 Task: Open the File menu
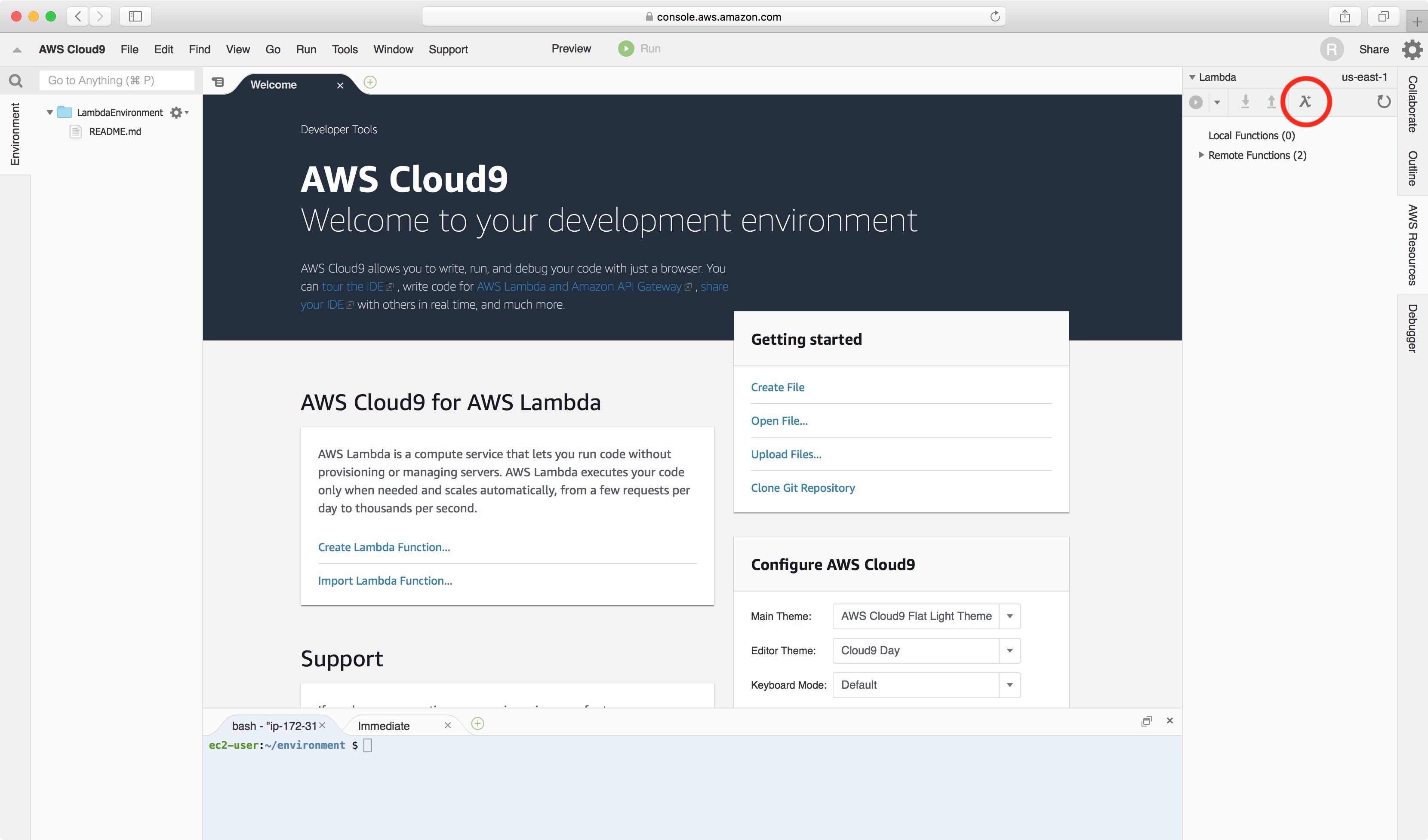(x=129, y=49)
